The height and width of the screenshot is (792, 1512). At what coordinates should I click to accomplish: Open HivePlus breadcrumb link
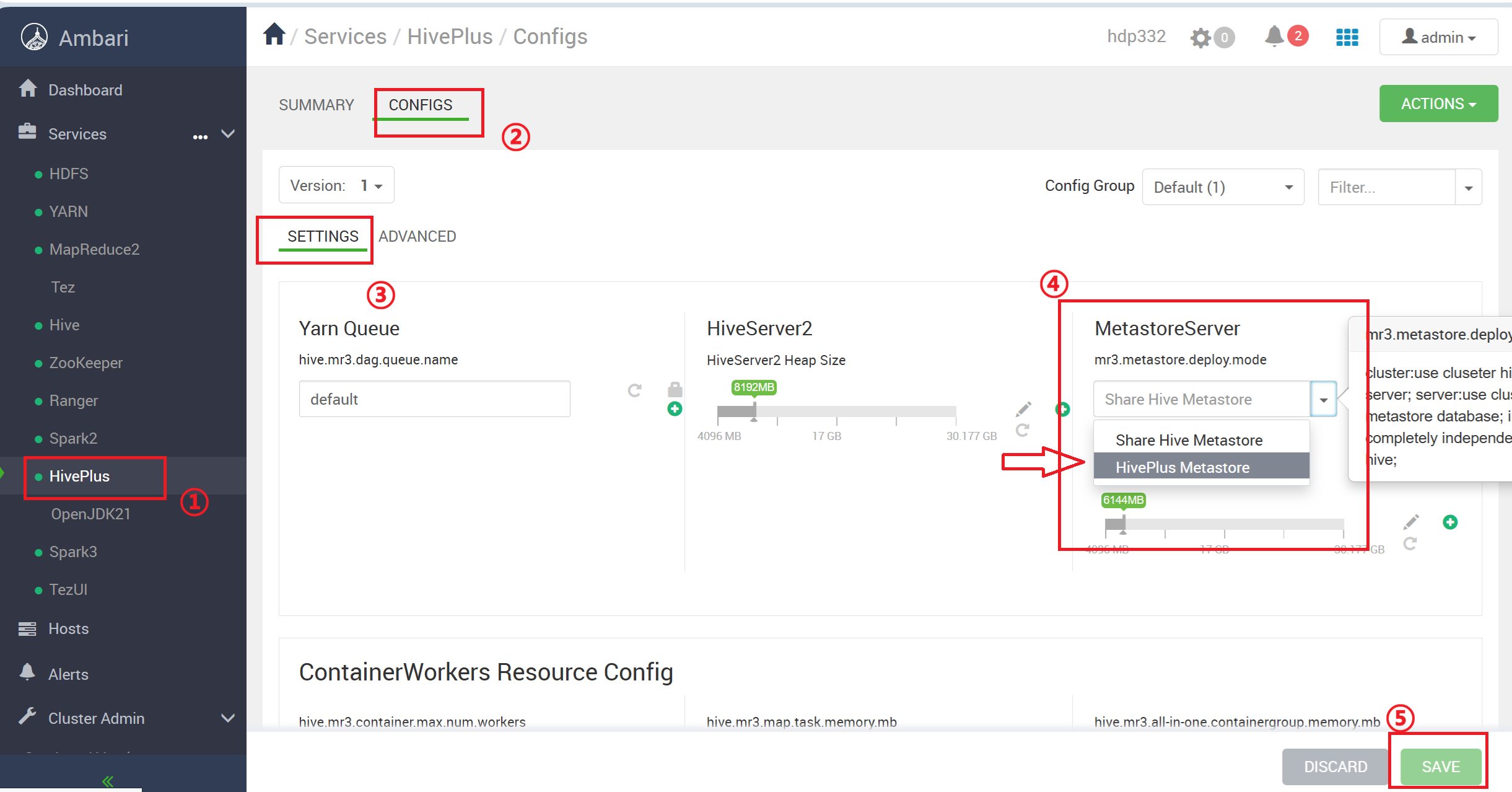coord(450,37)
